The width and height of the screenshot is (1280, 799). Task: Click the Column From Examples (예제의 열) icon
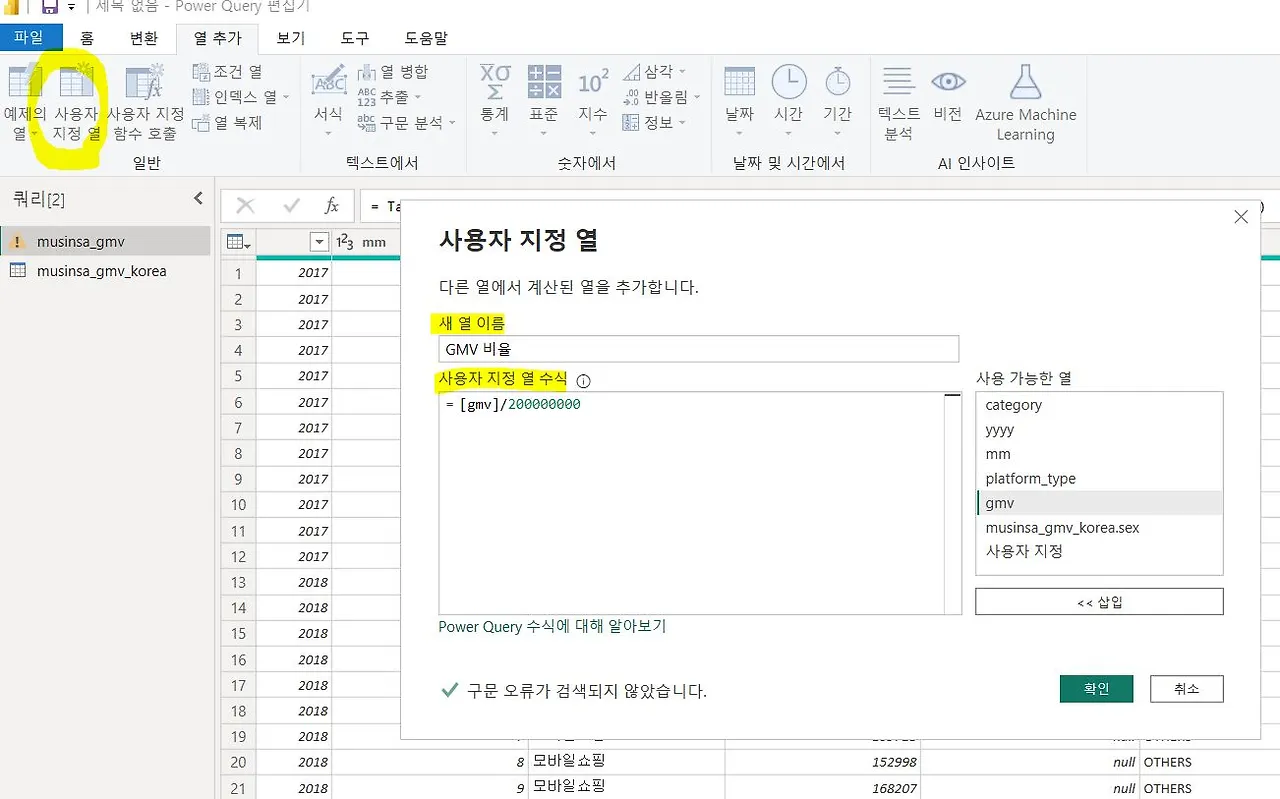(24, 82)
